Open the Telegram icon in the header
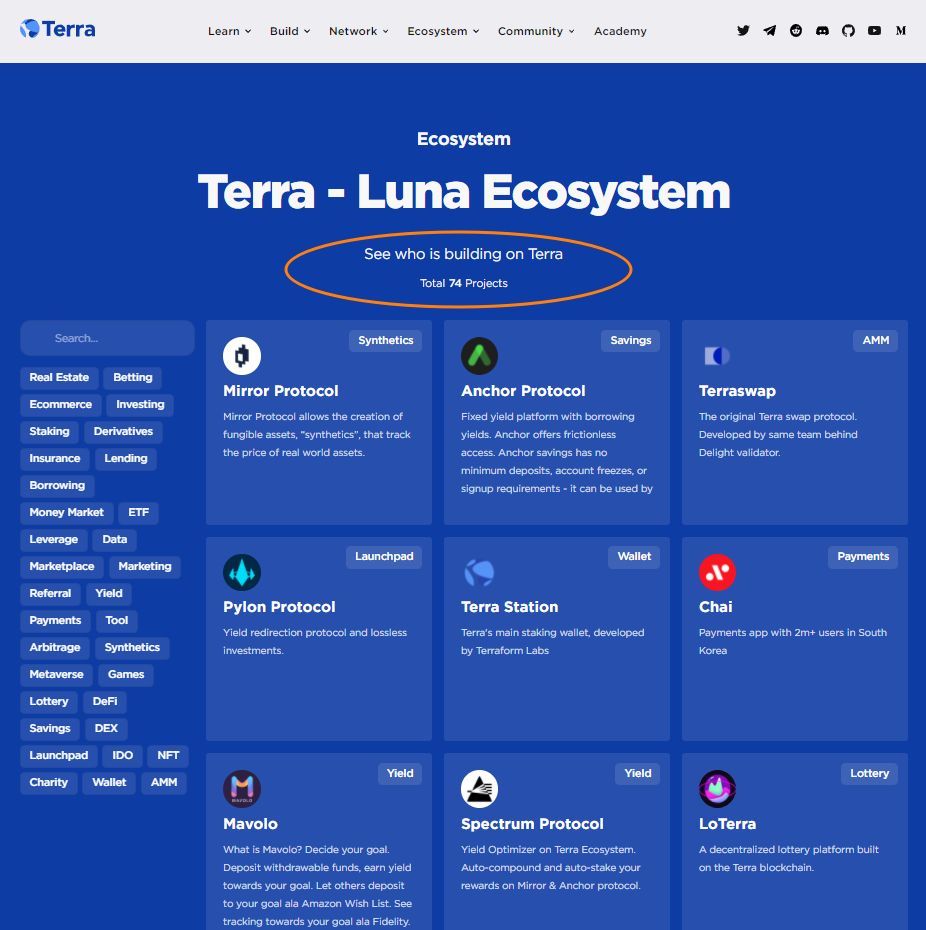The width and height of the screenshot is (926, 930). [769, 31]
